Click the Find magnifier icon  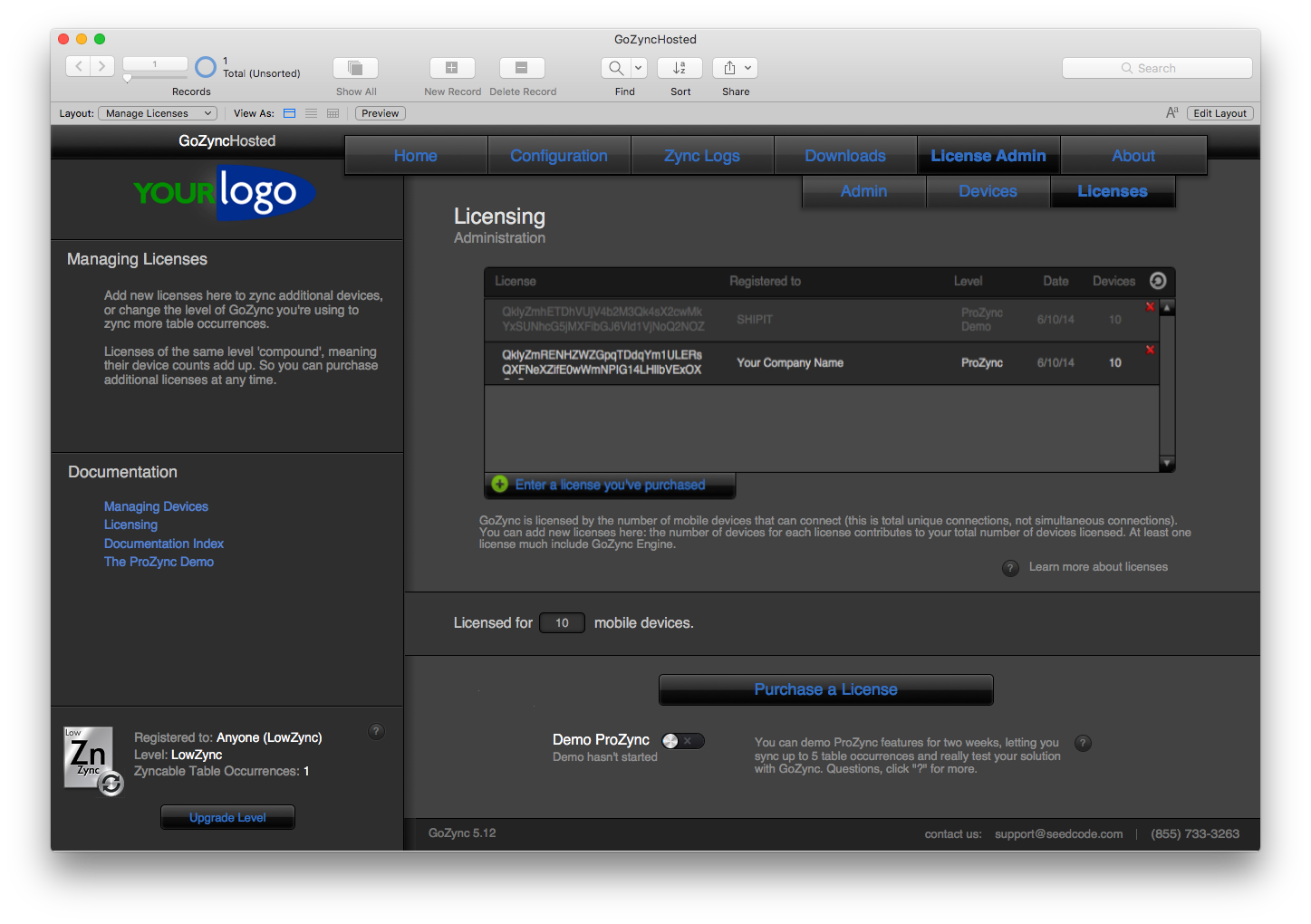[616, 68]
